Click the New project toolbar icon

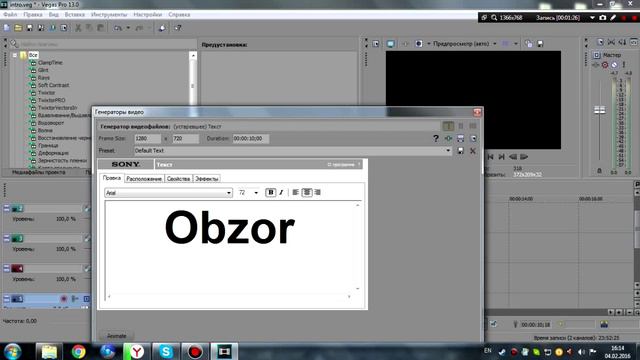pyautogui.click(x=7, y=28)
